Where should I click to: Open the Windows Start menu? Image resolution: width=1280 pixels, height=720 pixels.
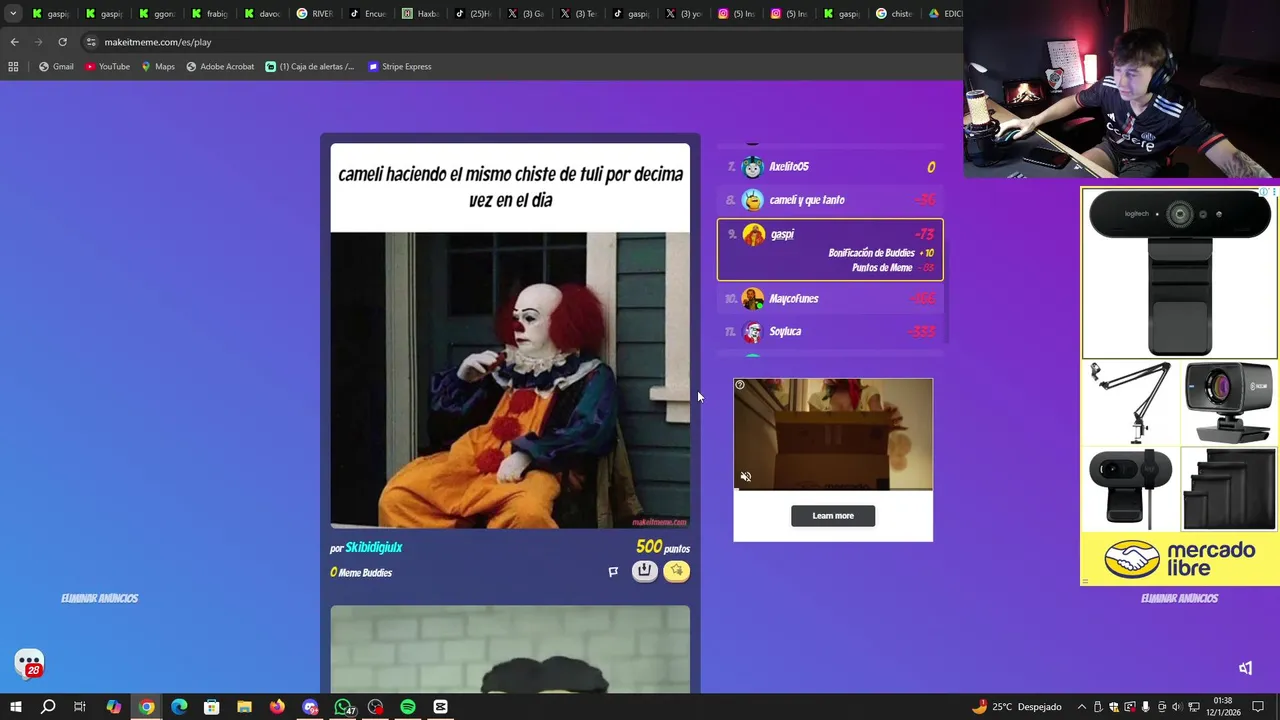[x=15, y=707]
